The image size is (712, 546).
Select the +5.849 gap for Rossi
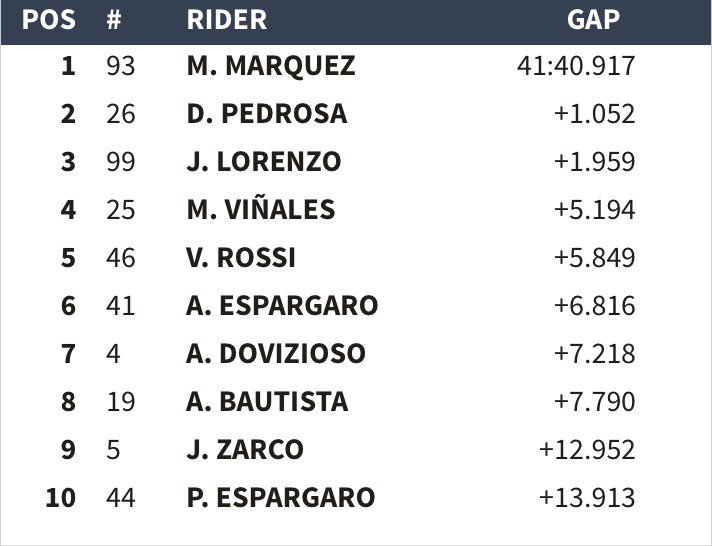coord(594,258)
